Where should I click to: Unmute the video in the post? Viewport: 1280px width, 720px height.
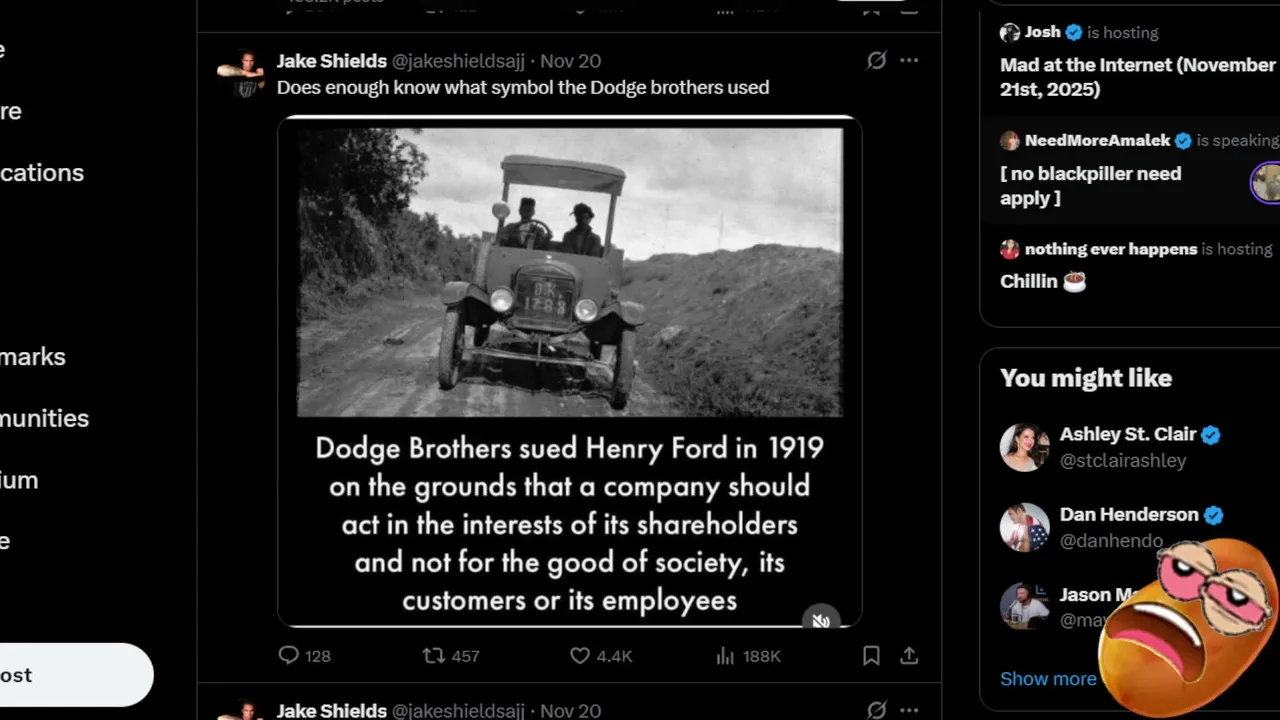click(820, 620)
